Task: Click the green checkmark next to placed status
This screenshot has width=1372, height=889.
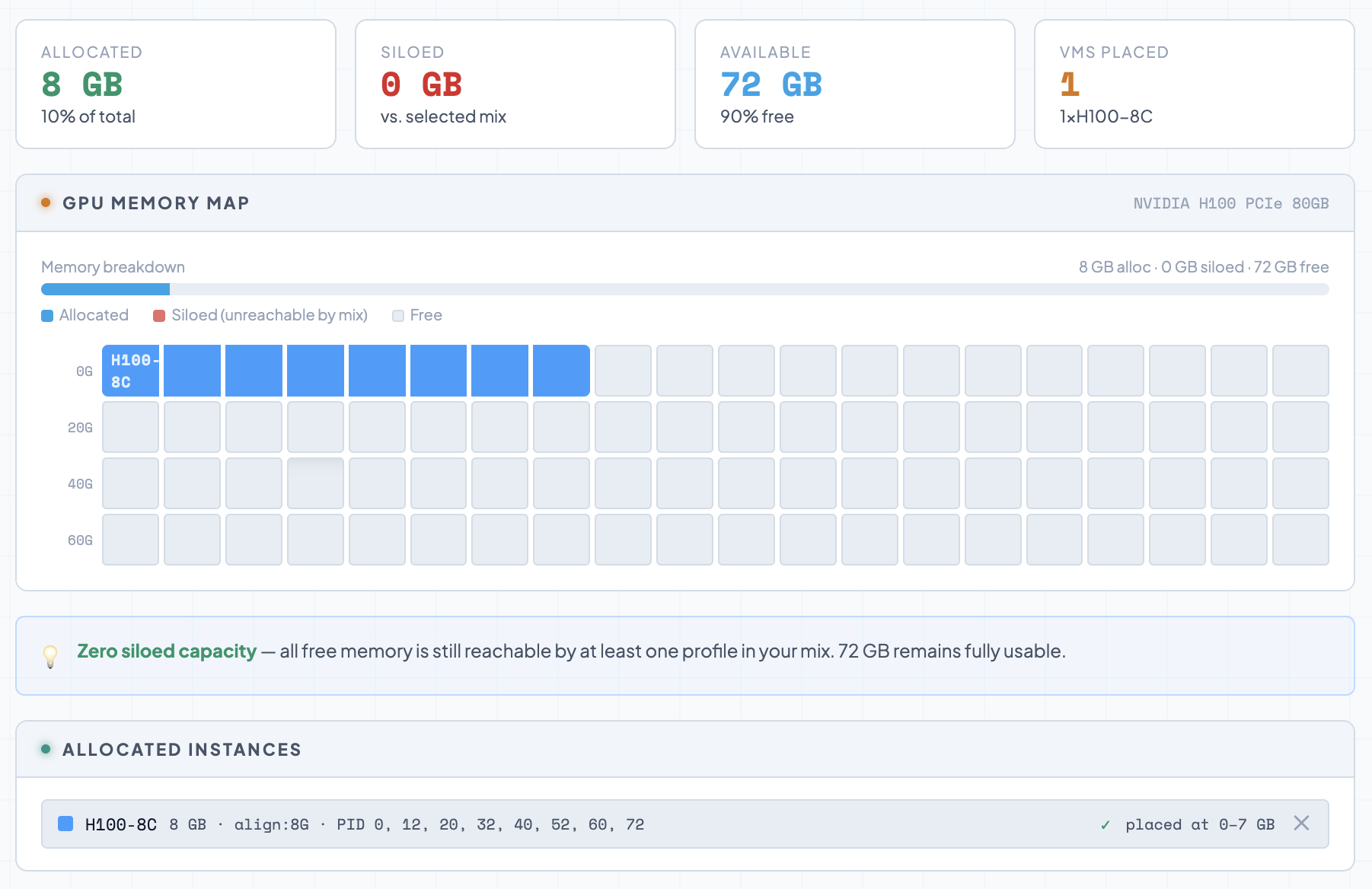Action: tap(1105, 824)
